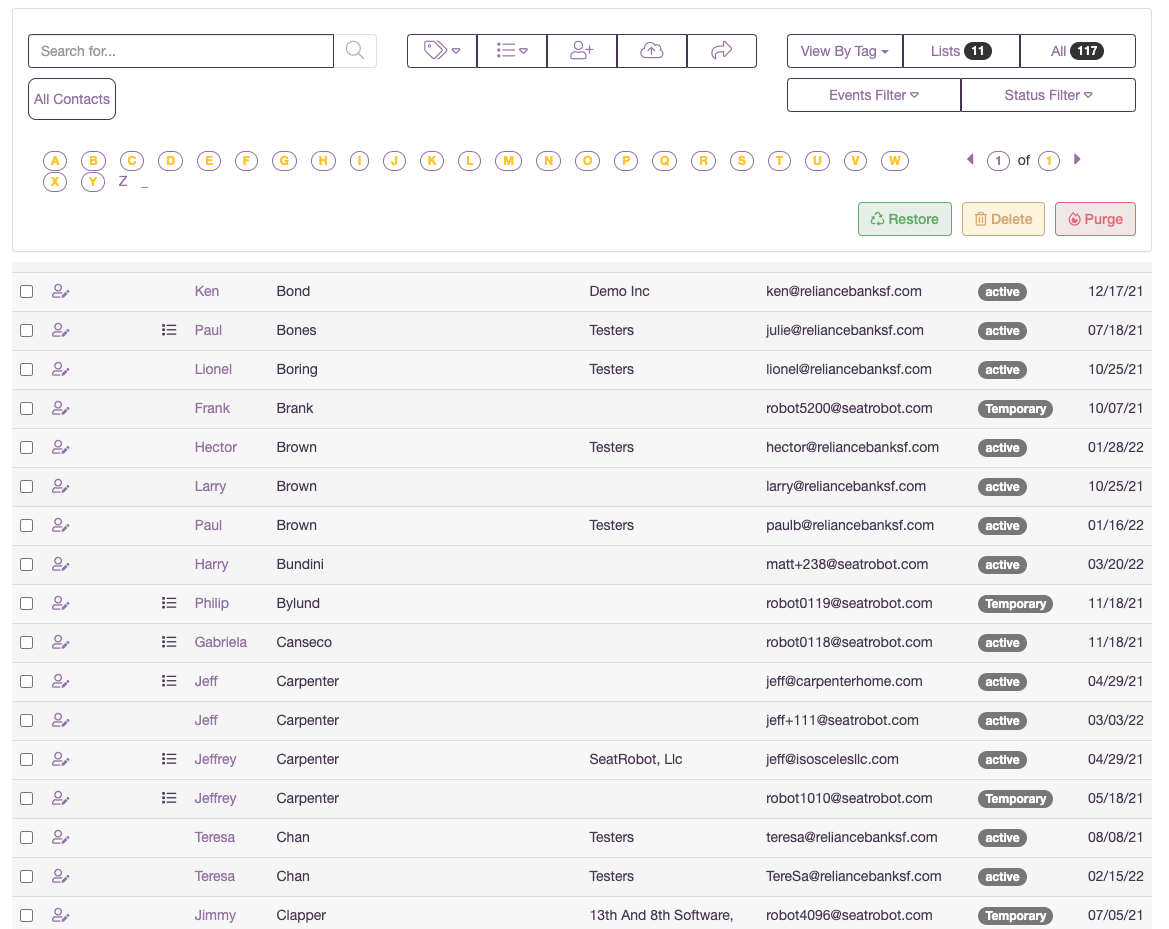The image size is (1169, 929).
Task: Open the Status Filter dropdown
Action: pos(1048,95)
